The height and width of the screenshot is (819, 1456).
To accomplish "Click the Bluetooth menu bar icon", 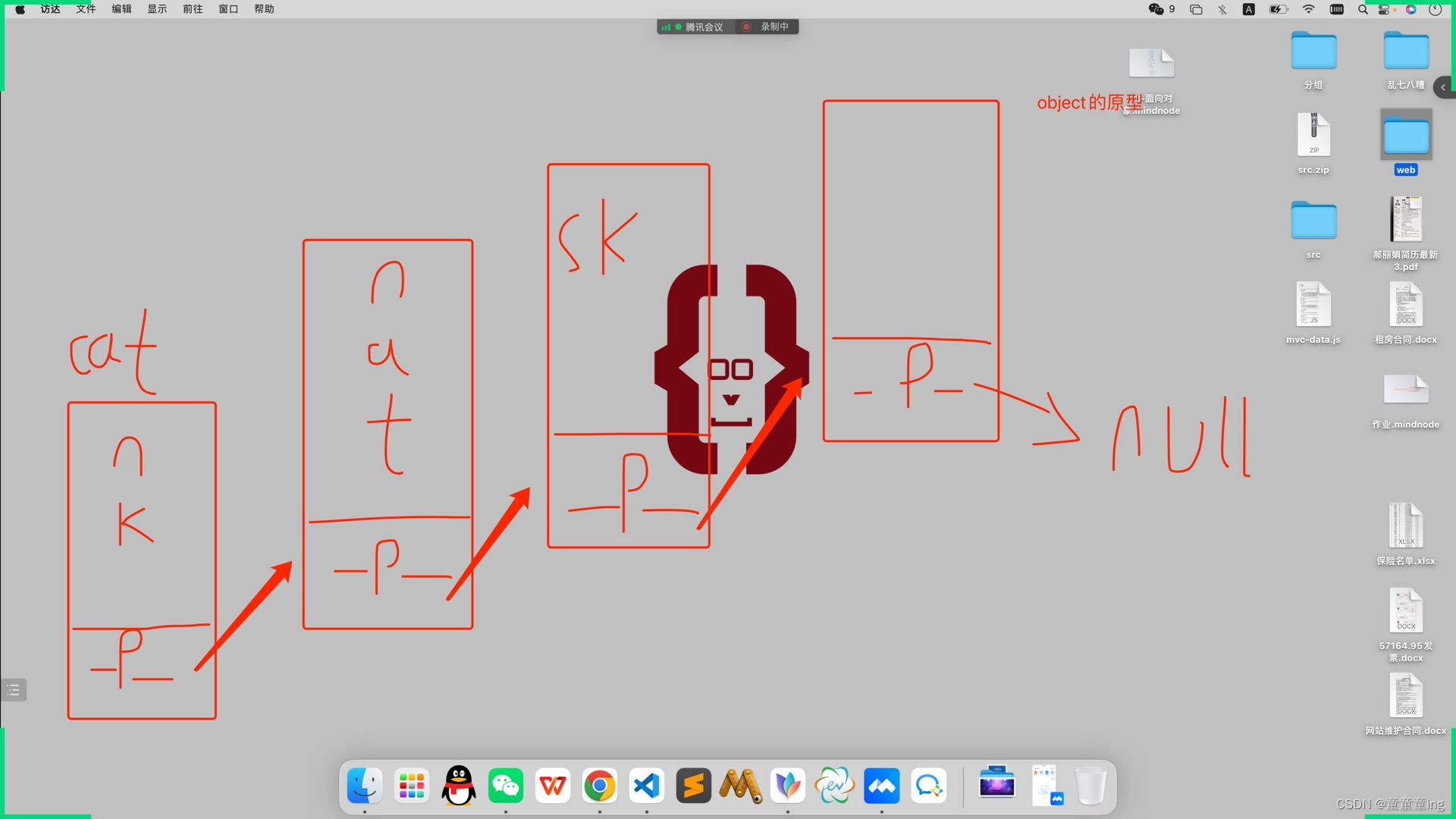I will [1222, 9].
